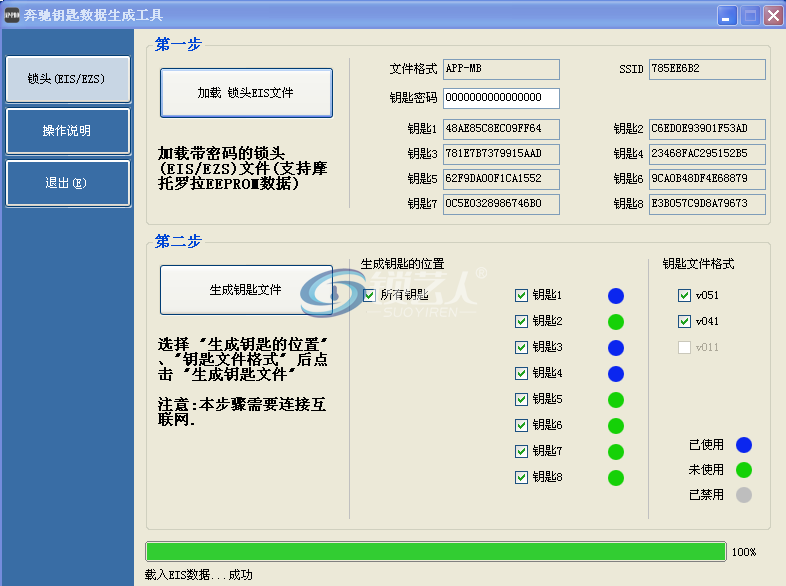Viewport: 786px width, 586px height.
Task: Click the gray 已禁用 legend dot
Action: pyautogui.click(x=744, y=495)
